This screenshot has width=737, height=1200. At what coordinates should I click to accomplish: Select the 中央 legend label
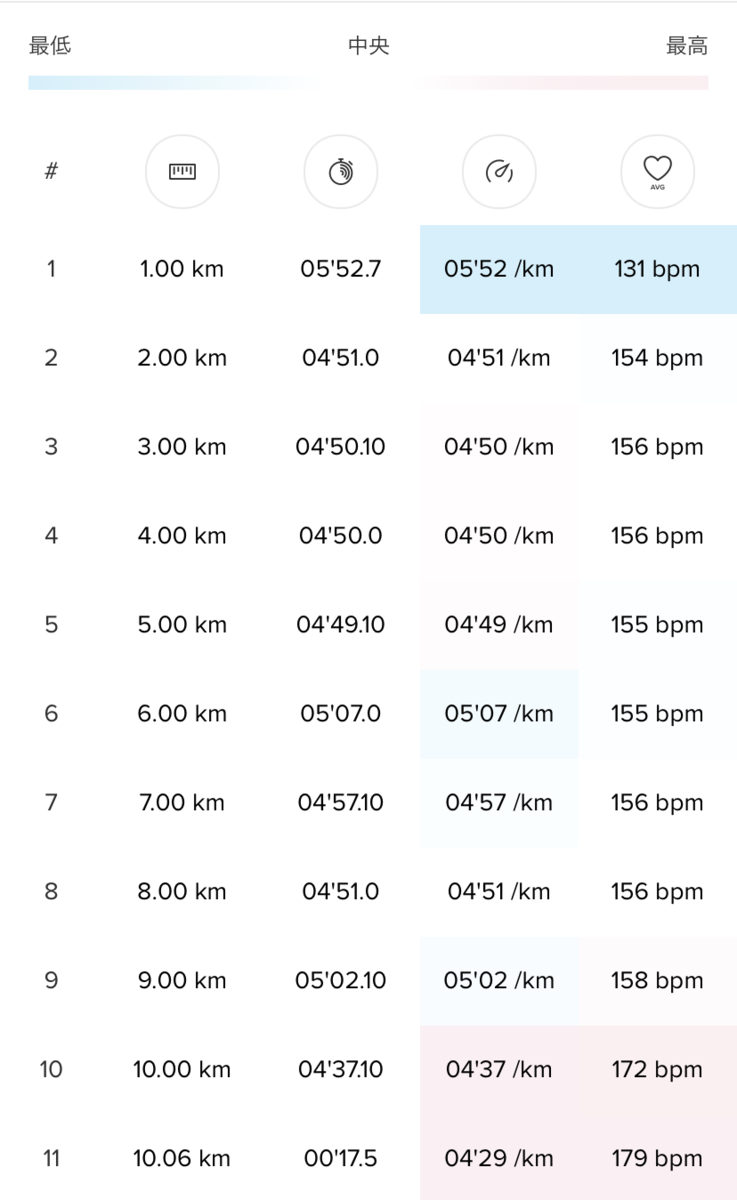(368, 46)
